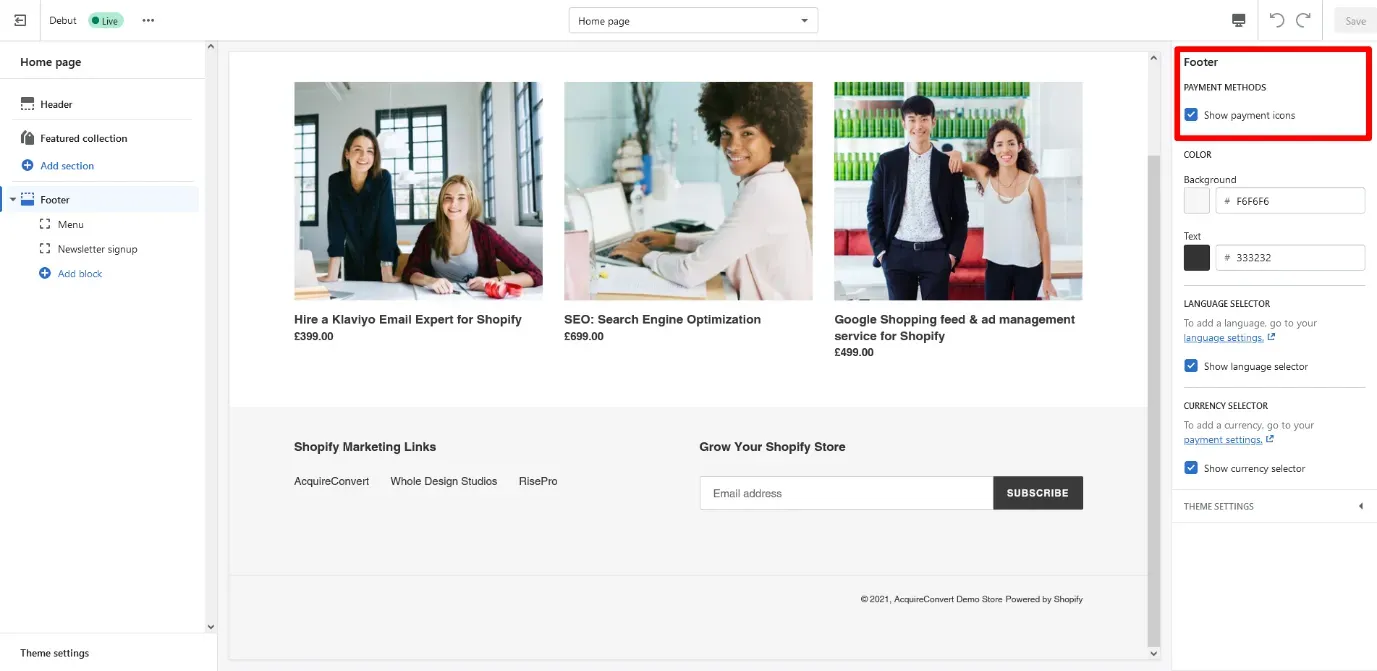1377x671 pixels.
Task: Toggle Show currency selector checkbox
Action: pyautogui.click(x=1191, y=468)
